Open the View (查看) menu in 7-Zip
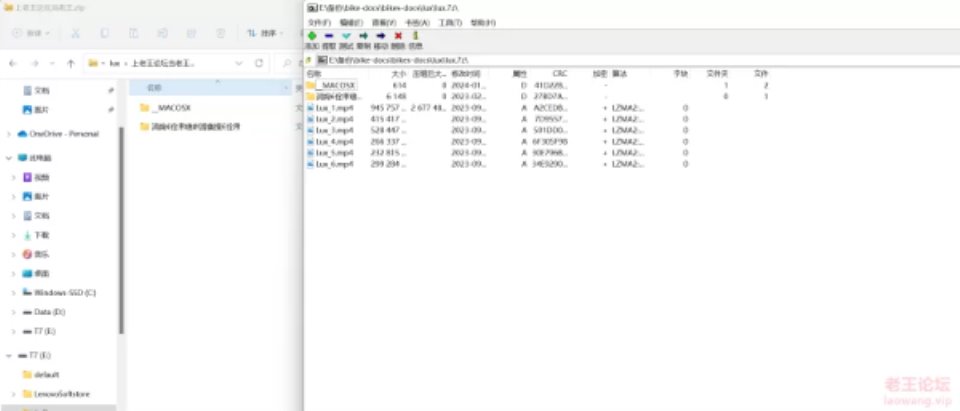The width and height of the screenshot is (960, 411). (384, 23)
